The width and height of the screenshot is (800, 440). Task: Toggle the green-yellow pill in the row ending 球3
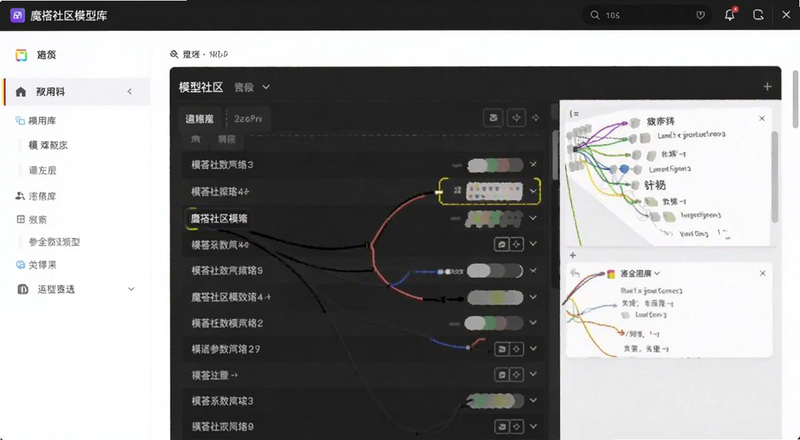pyautogui.click(x=495, y=401)
